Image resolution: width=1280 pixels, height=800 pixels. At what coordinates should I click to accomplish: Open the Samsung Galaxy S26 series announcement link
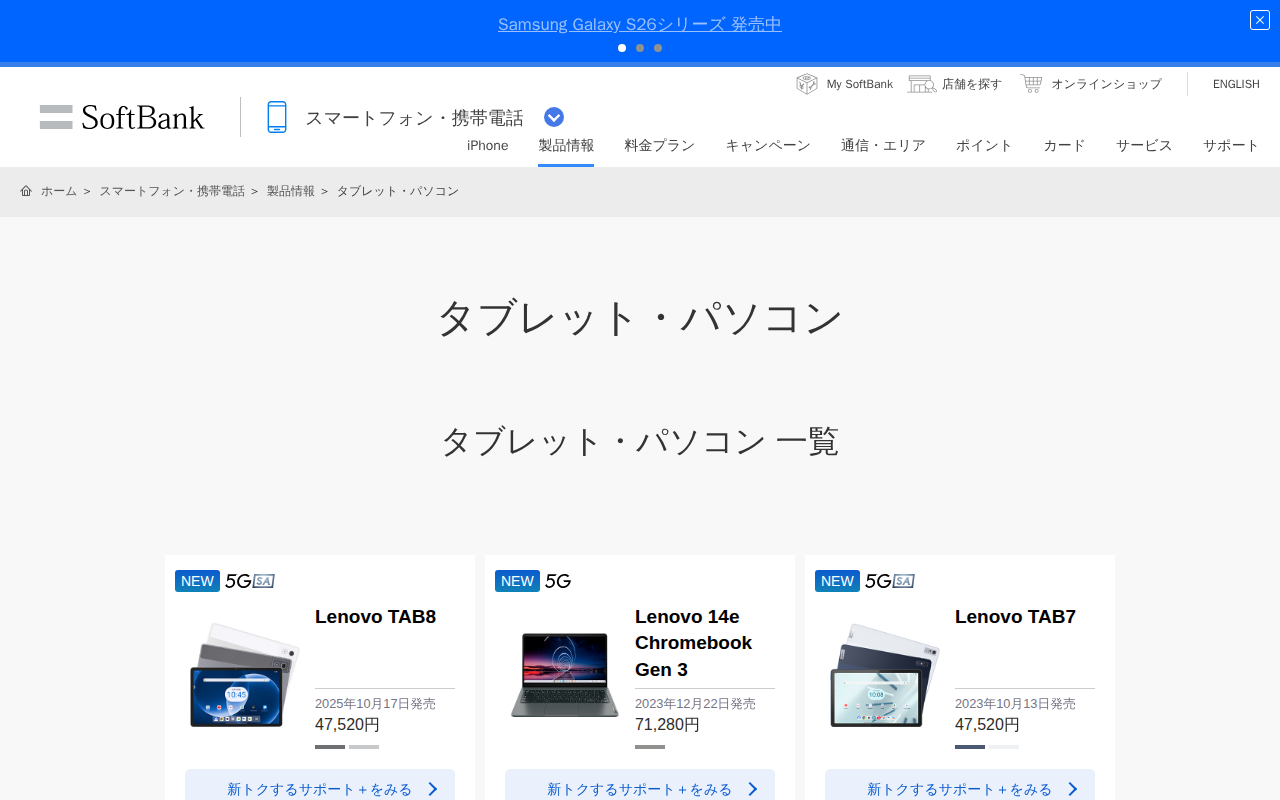tap(640, 24)
